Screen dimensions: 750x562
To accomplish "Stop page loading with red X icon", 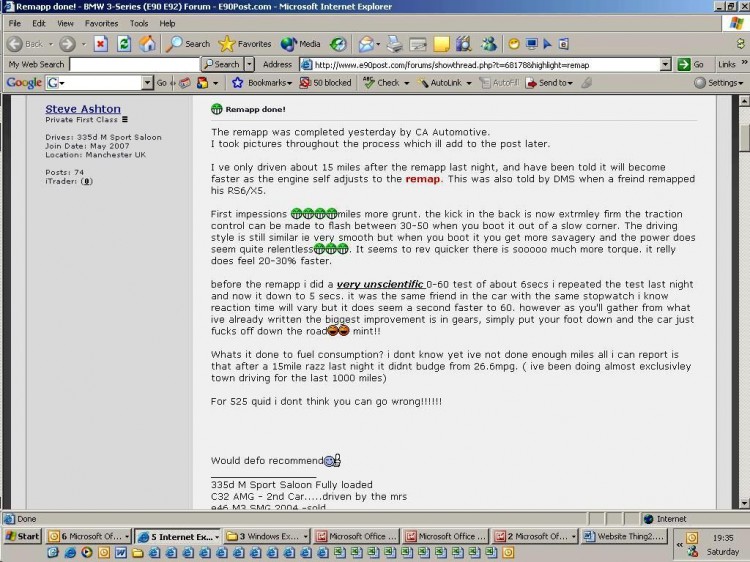I will 100,44.
